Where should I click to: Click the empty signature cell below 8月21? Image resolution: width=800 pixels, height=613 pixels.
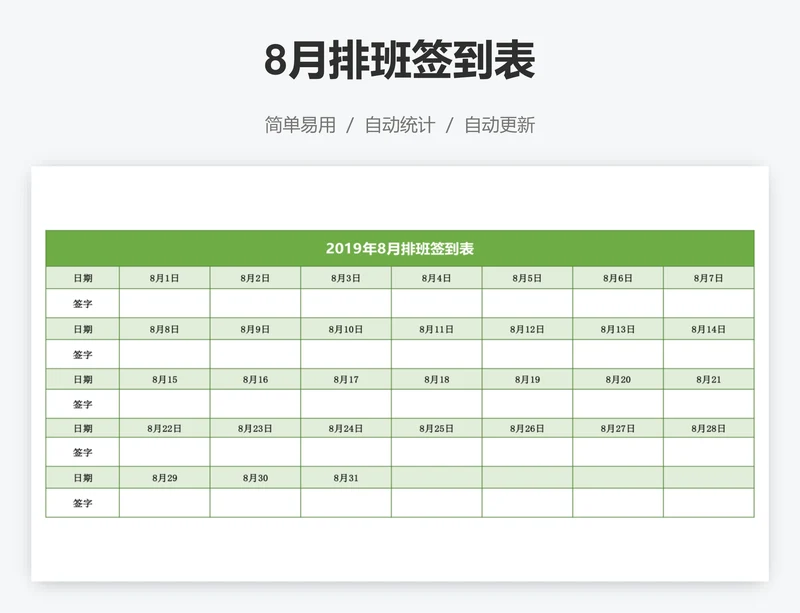(x=709, y=404)
